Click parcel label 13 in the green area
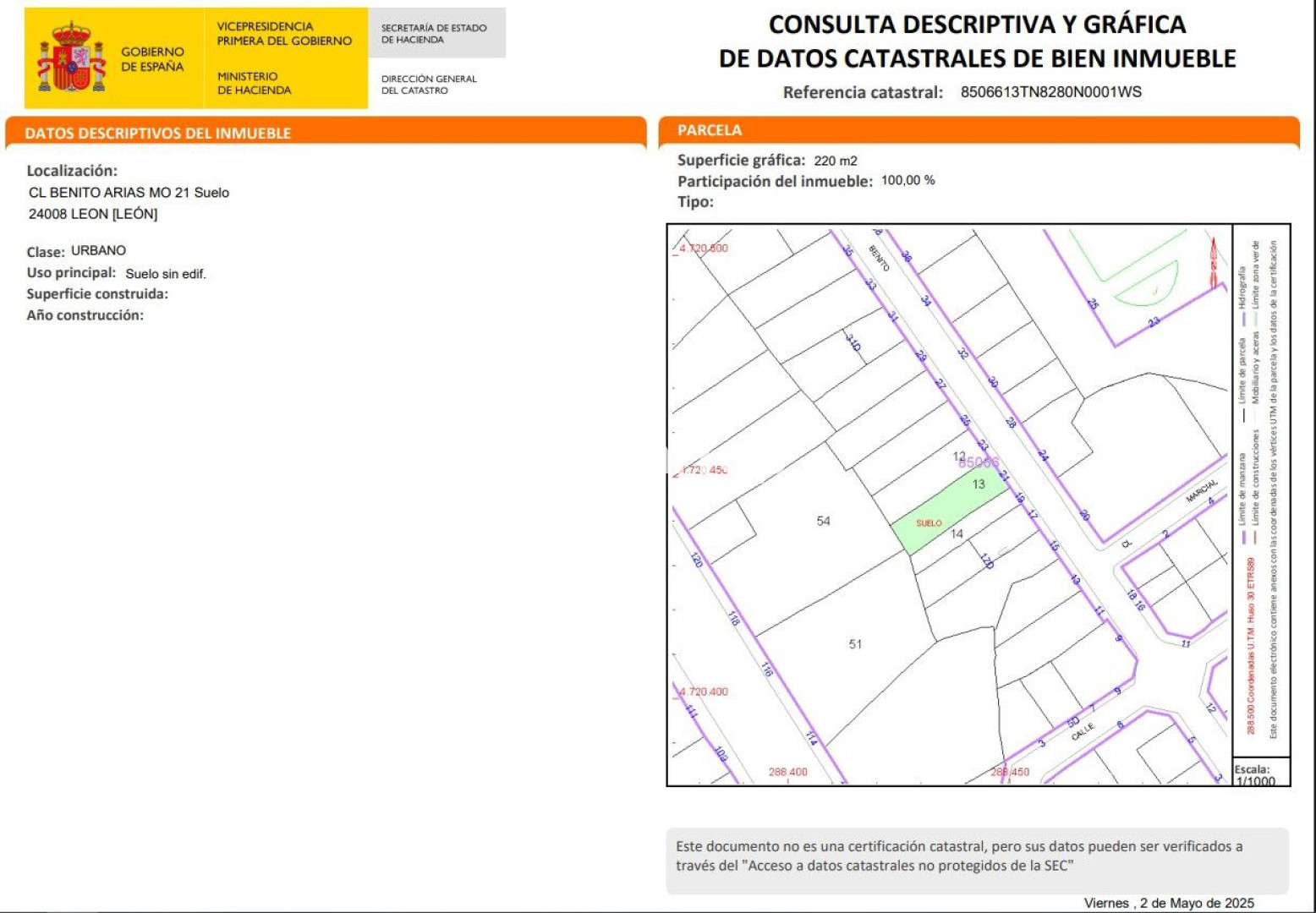Image resolution: width=1316 pixels, height=913 pixels. click(x=979, y=484)
